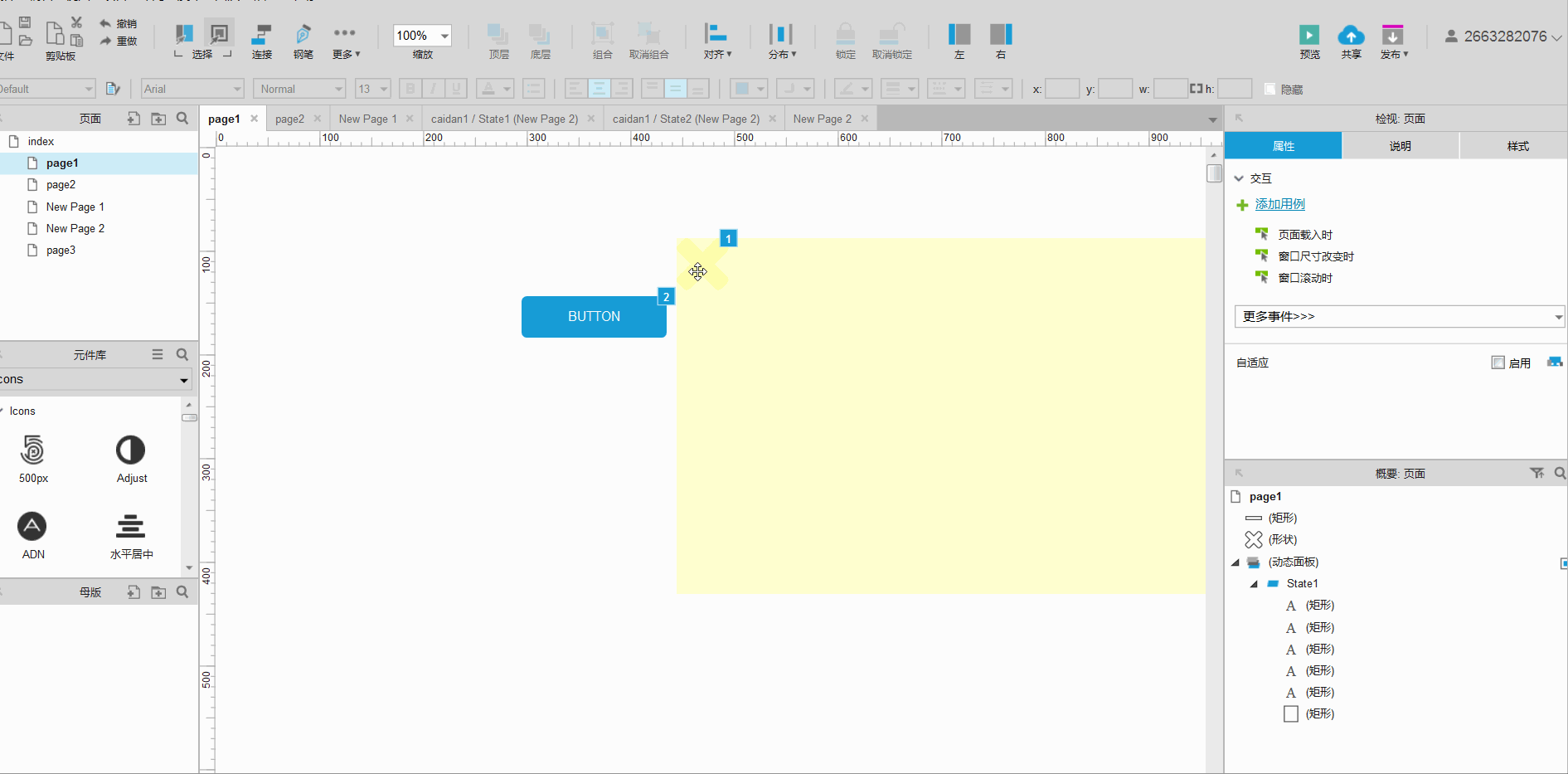The image size is (1568, 774).
Task: Select the 页面载入时 event
Action: (x=1305, y=235)
